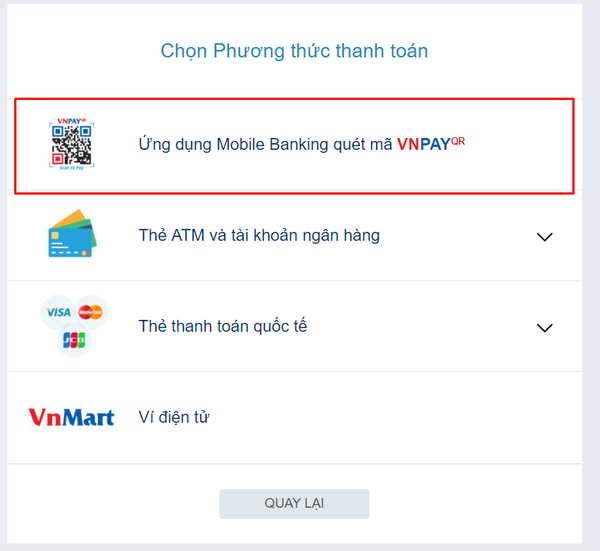Screen dimensions: 600x551
Task: Click the Chọn Phương thức thanh toán heading
Action: click(x=294, y=51)
